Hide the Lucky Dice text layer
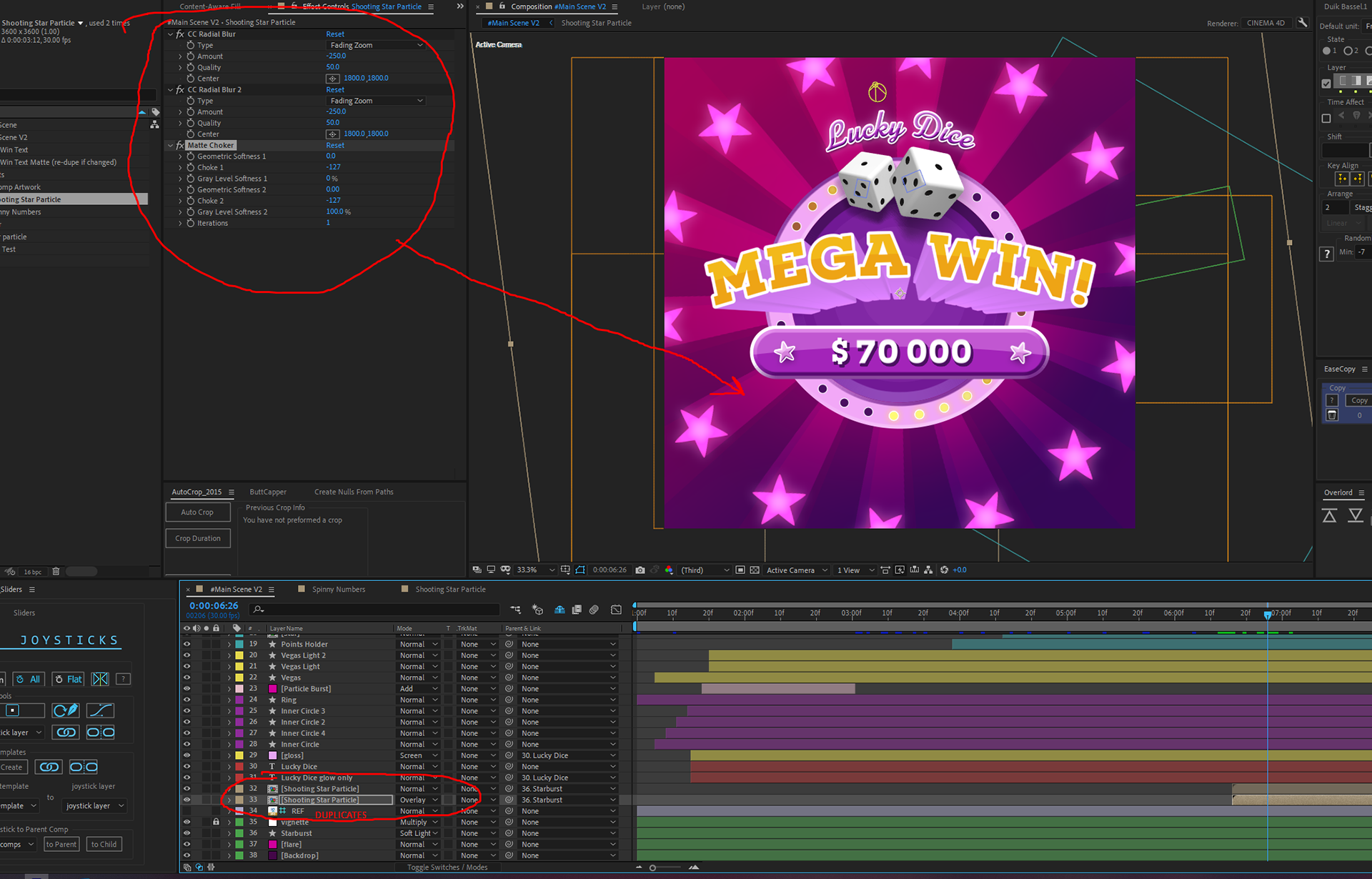This screenshot has height=879, width=1372. [x=187, y=766]
